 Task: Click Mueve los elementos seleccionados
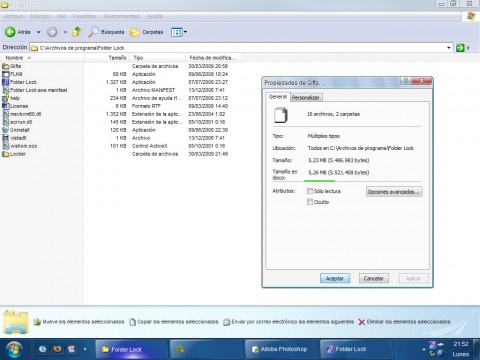pyautogui.click(x=79, y=322)
